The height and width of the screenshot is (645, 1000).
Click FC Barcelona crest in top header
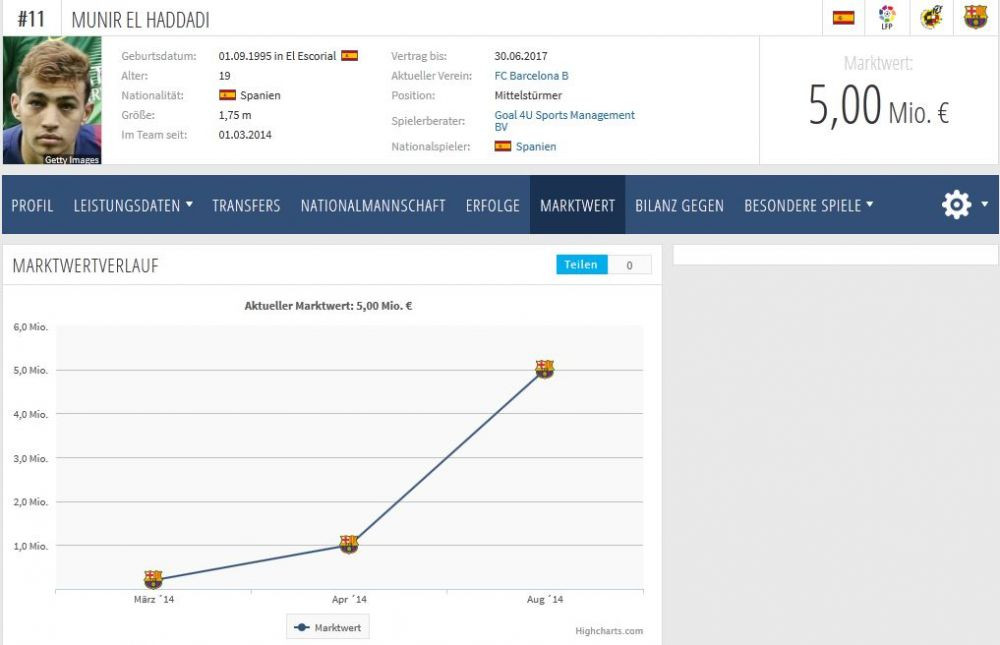(975, 18)
